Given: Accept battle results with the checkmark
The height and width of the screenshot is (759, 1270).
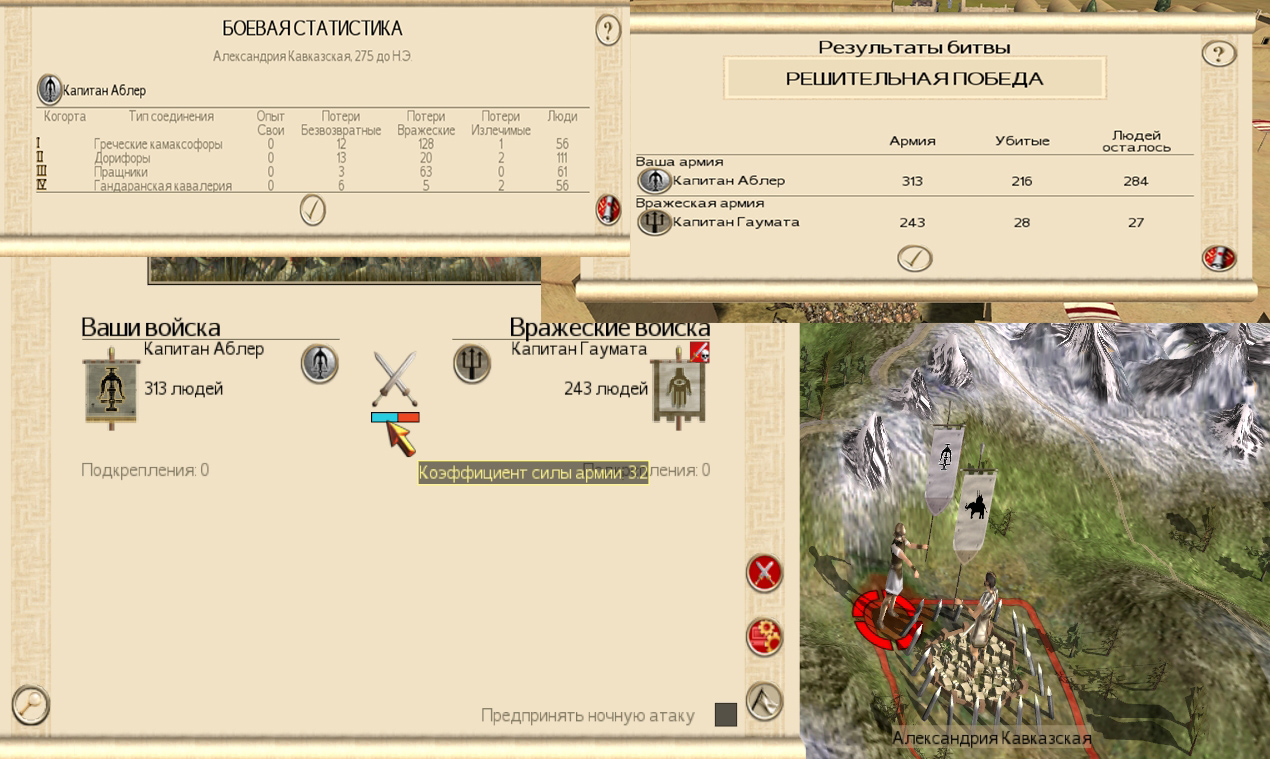Looking at the screenshot, I should coord(914,258).
